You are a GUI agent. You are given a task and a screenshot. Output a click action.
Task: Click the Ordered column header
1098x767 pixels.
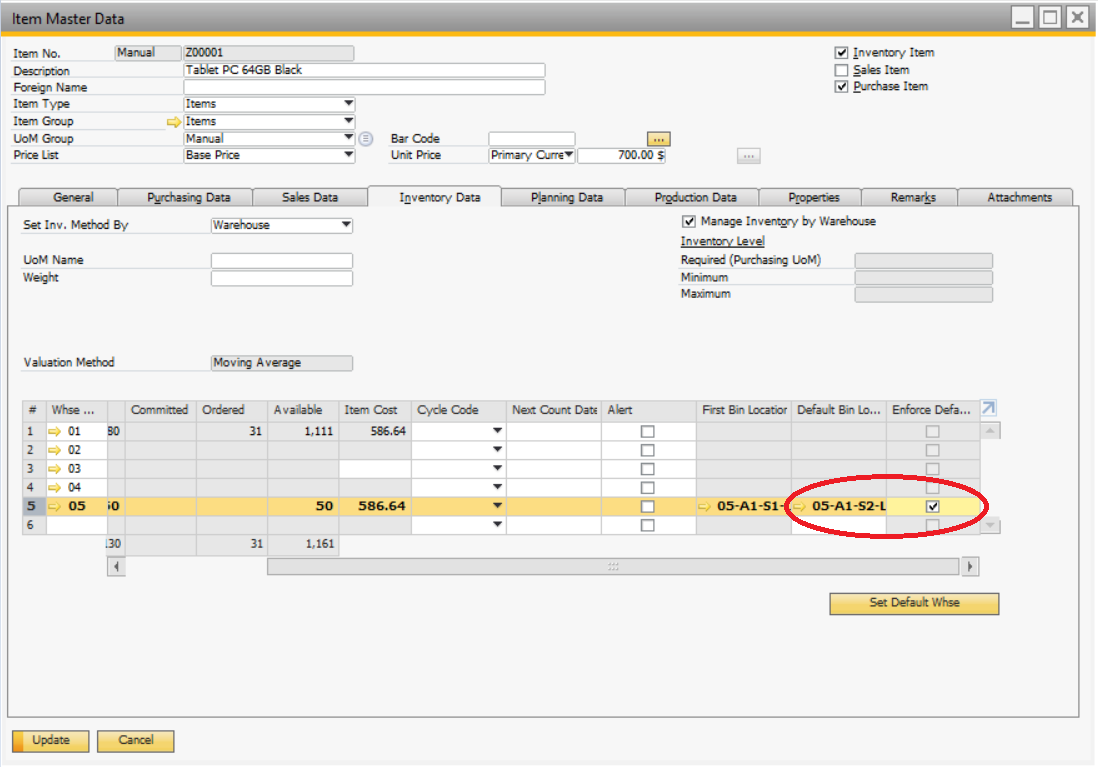pos(232,410)
